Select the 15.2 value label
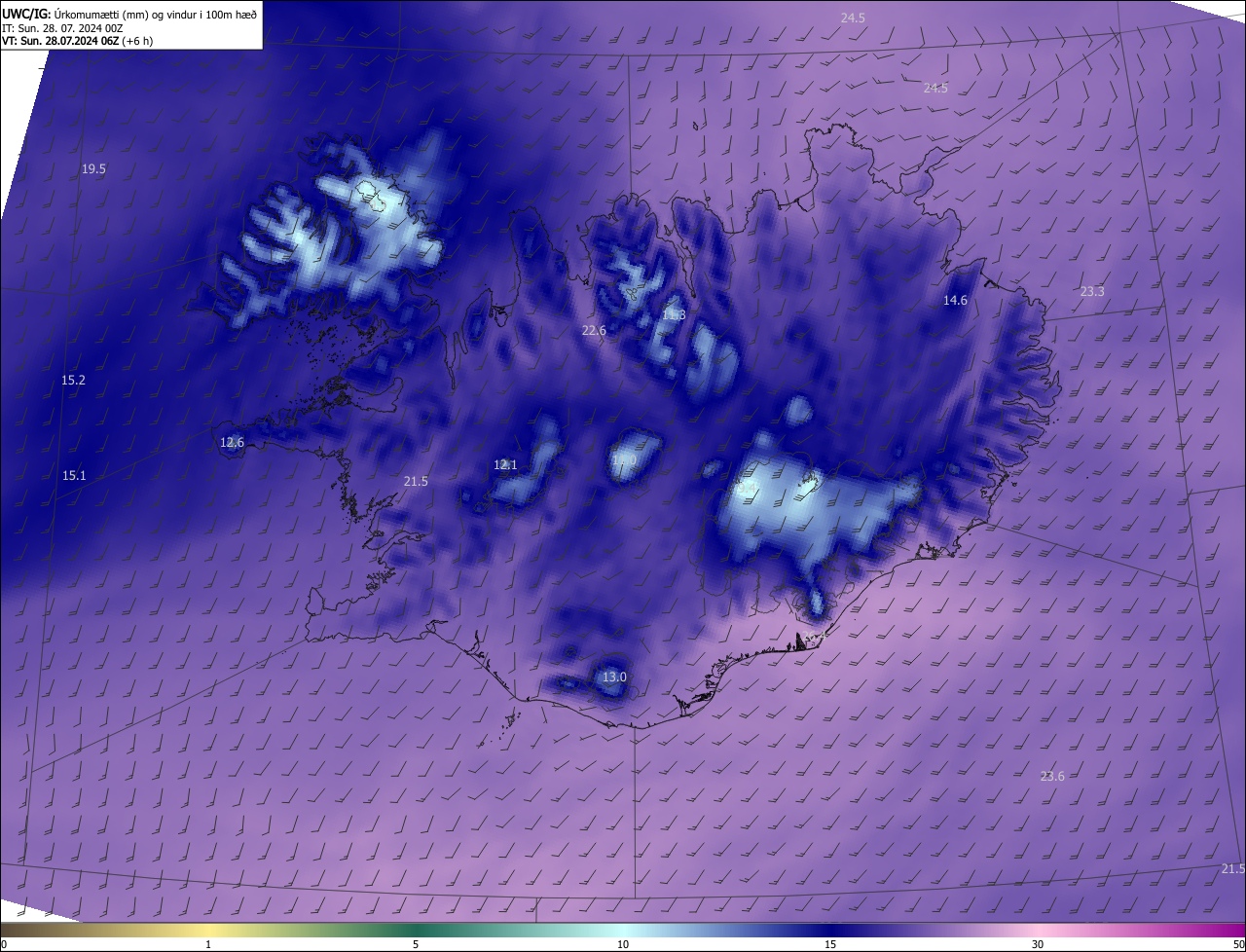The image size is (1246, 952). (73, 381)
